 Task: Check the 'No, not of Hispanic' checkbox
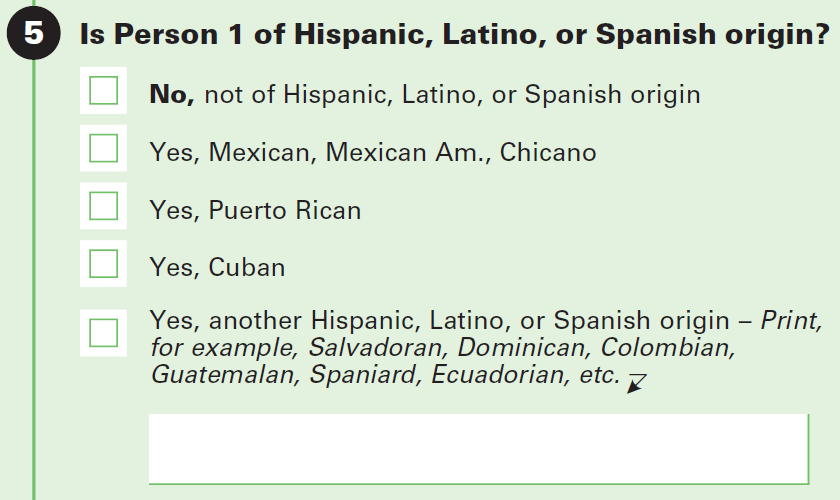click(104, 91)
